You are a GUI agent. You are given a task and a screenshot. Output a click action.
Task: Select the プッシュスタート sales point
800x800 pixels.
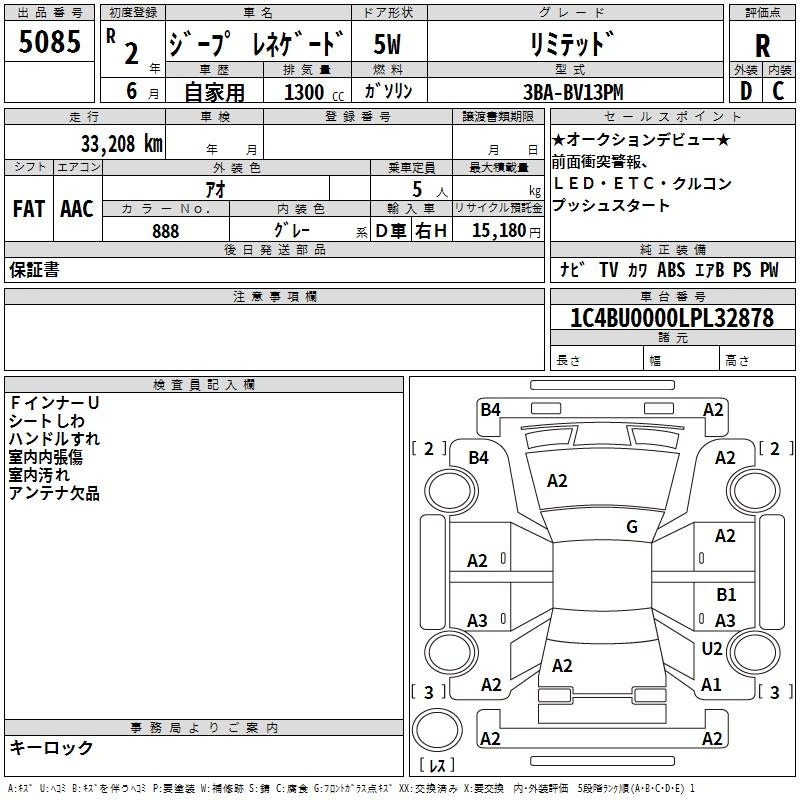tap(611, 205)
